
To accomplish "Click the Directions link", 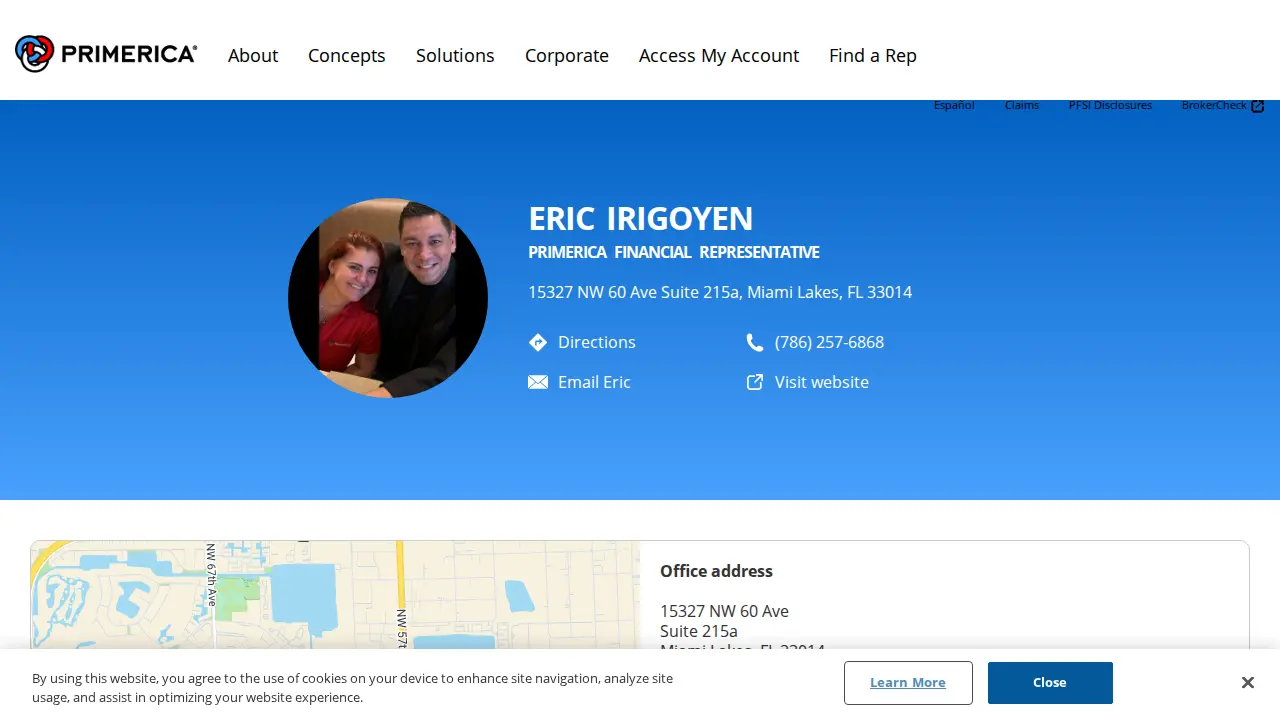I will [x=597, y=342].
